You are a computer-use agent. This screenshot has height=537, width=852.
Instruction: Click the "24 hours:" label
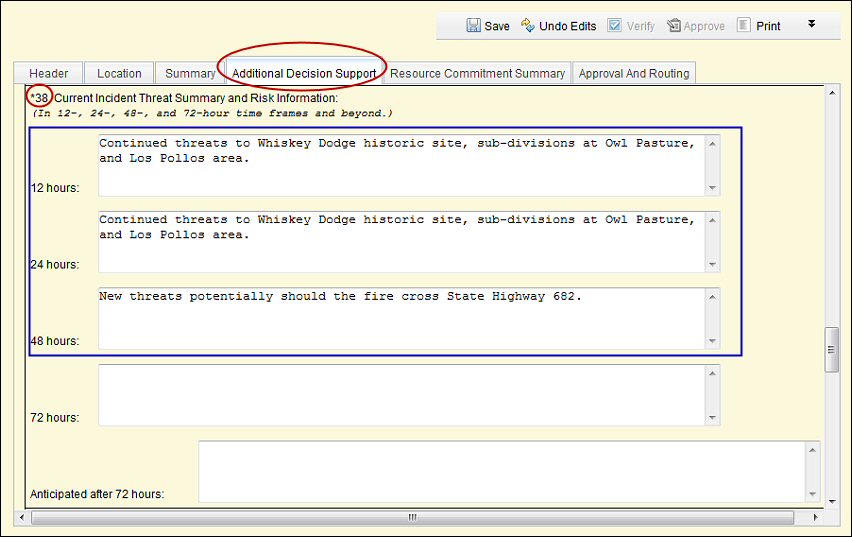tap(55, 265)
